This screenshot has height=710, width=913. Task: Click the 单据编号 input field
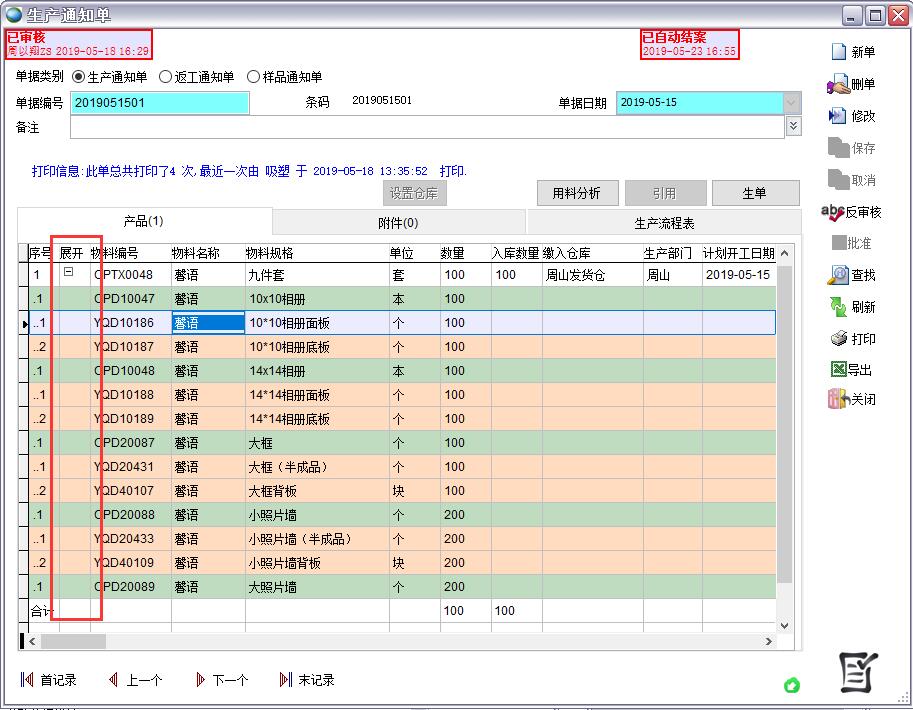(x=160, y=103)
